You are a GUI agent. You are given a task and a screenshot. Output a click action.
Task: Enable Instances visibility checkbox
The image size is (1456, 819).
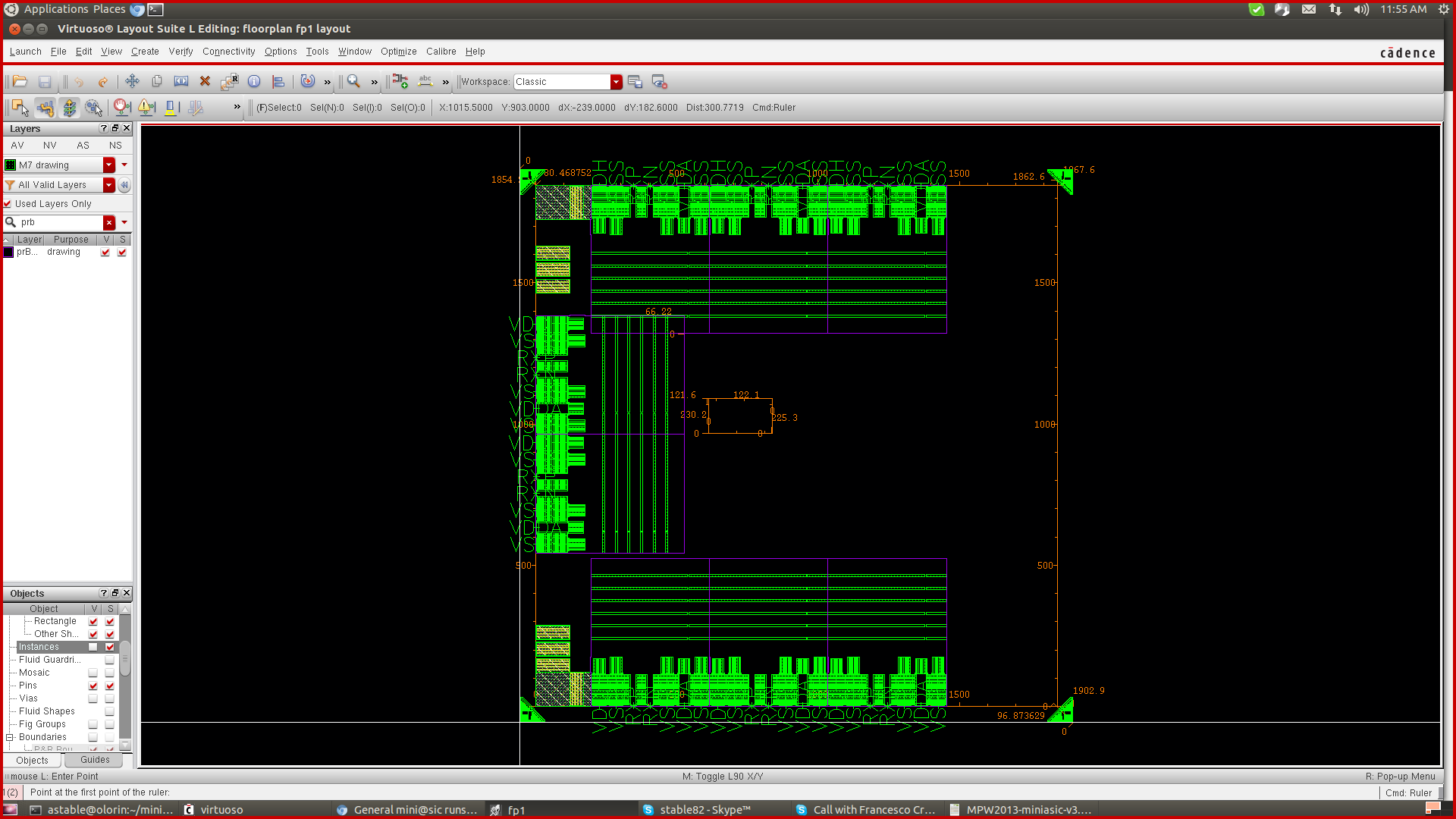pos(93,647)
